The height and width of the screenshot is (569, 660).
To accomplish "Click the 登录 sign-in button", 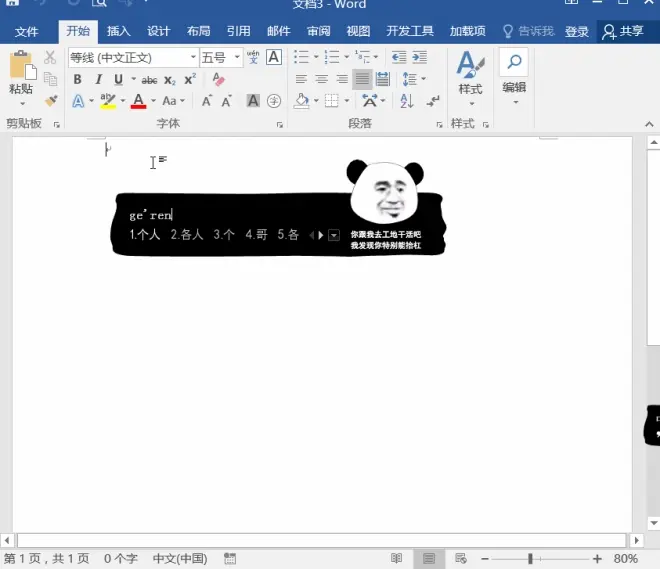I will (x=577, y=32).
